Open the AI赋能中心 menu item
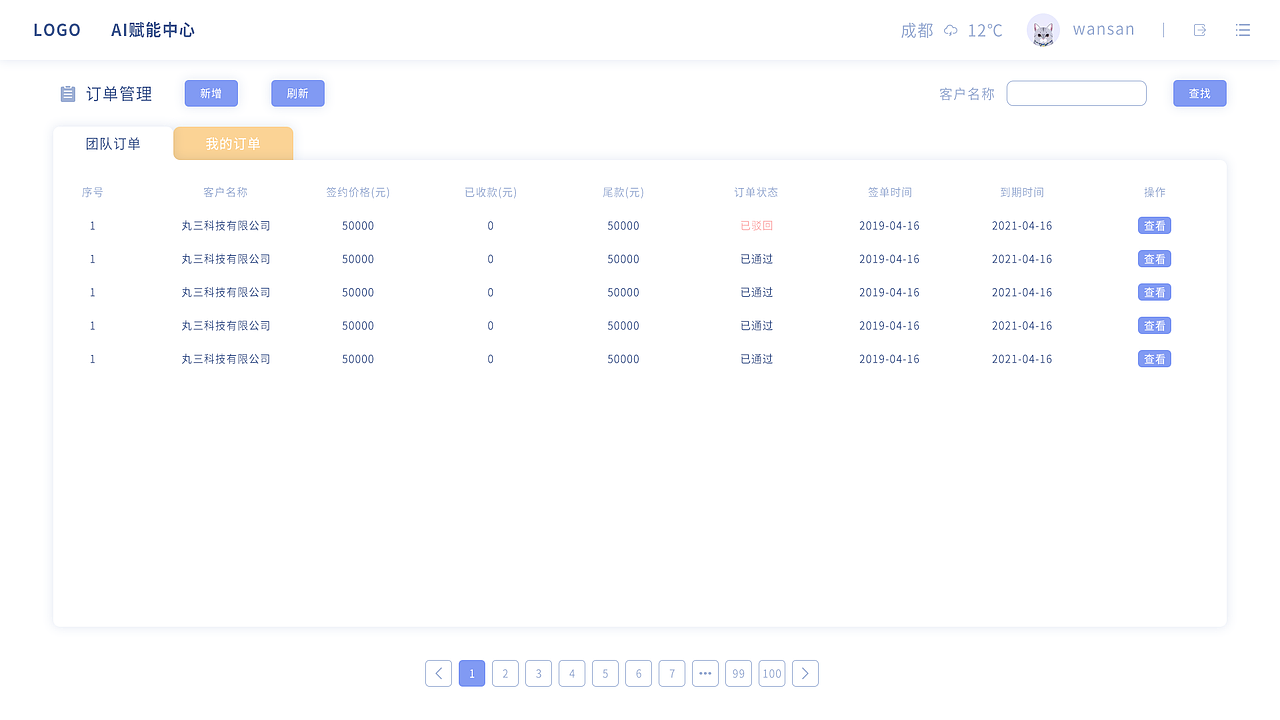 click(x=153, y=30)
